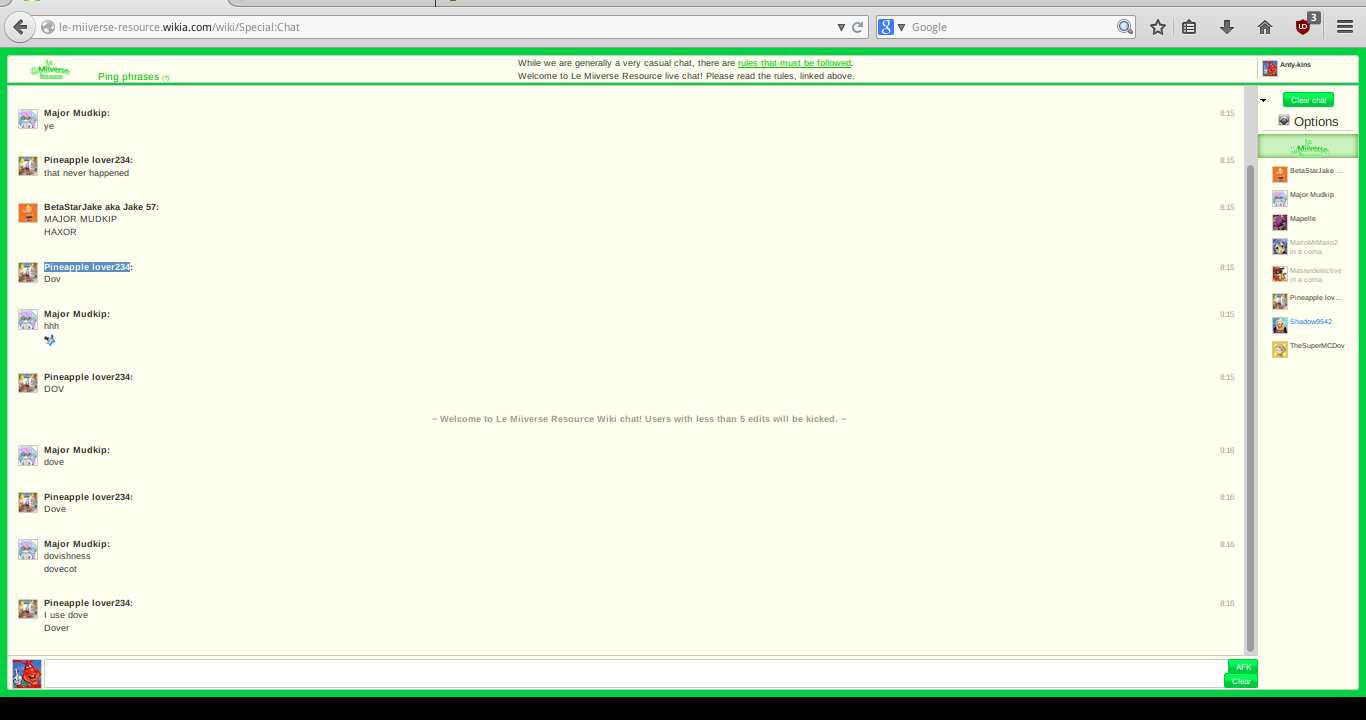The image size is (1366, 720).
Task: Click Major Mudkip's avatar beside 'ye' message
Action: (x=28, y=119)
